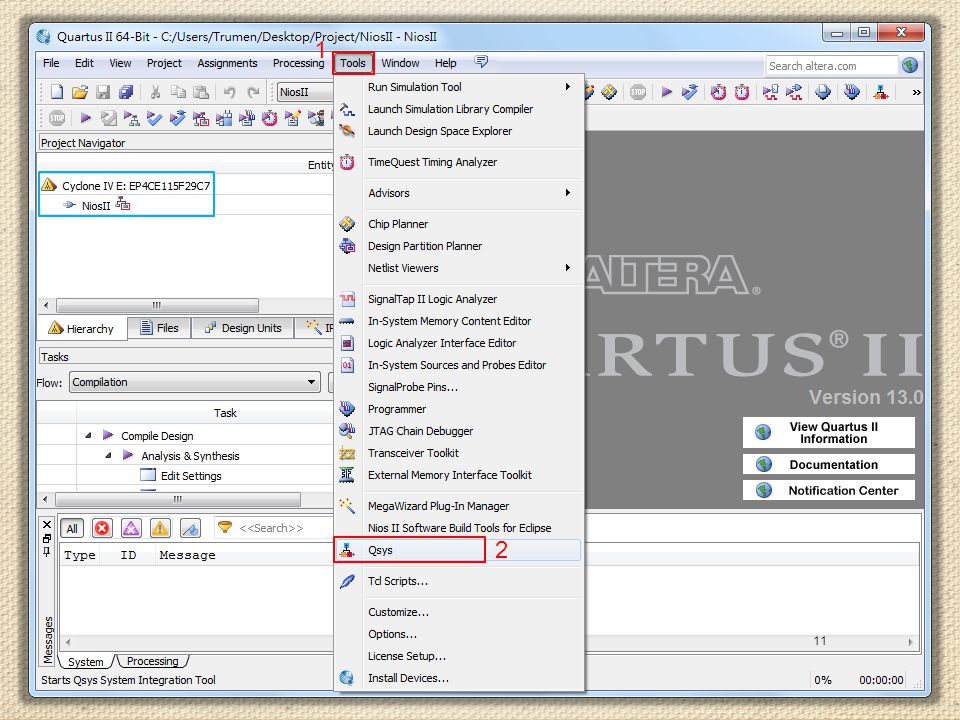The height and width of the screenshot is (720, 960).
Task: Open the Tools menu
Action: (353, 63)
